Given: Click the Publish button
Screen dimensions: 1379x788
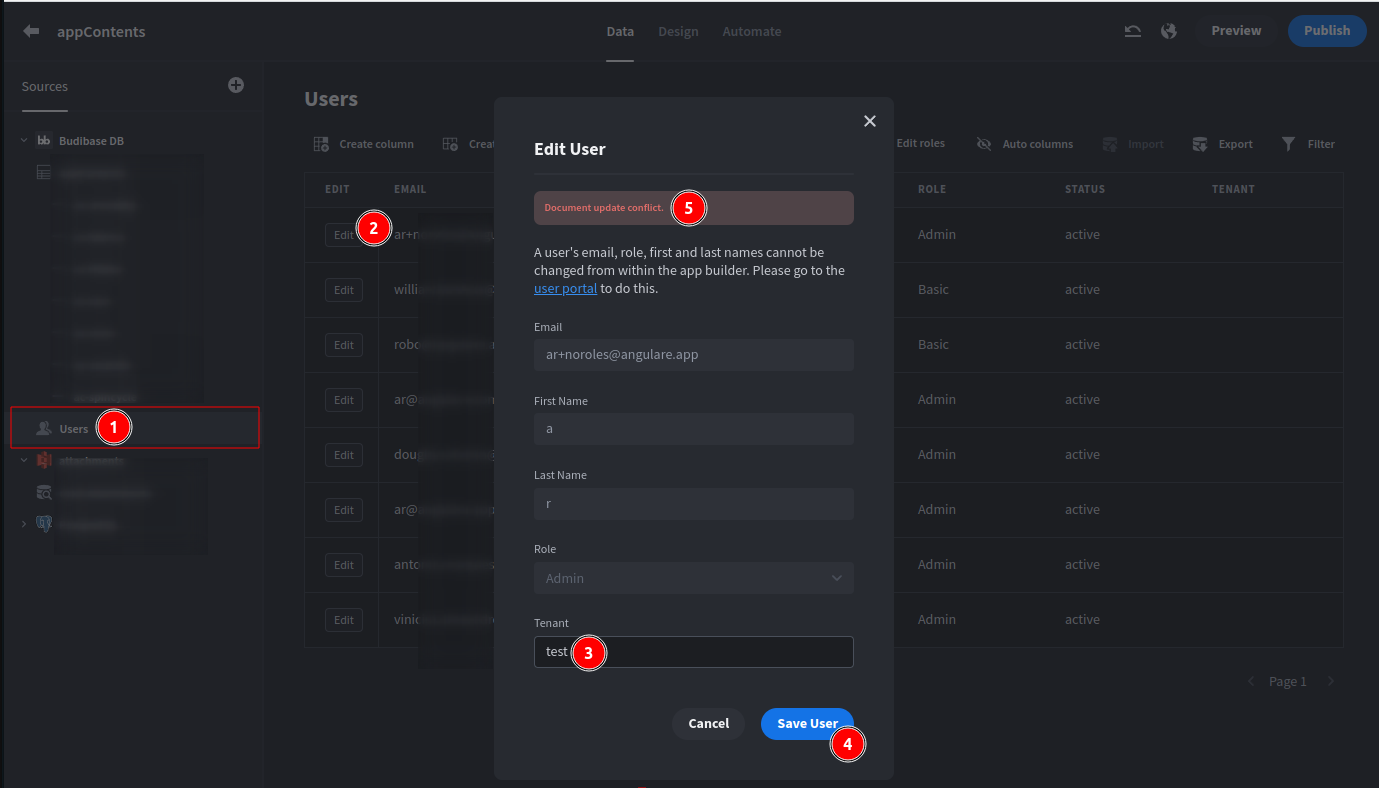Looking at the screenshot, I should click(x=1326, y=31).
